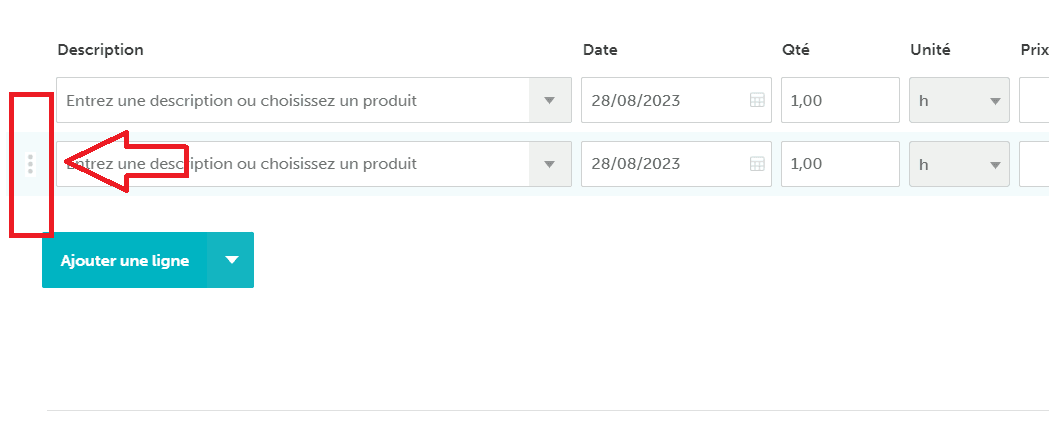Screen dimensions: 1049x445
Task: Open the calendar picker in the second row
Action: tap(757, 164)
